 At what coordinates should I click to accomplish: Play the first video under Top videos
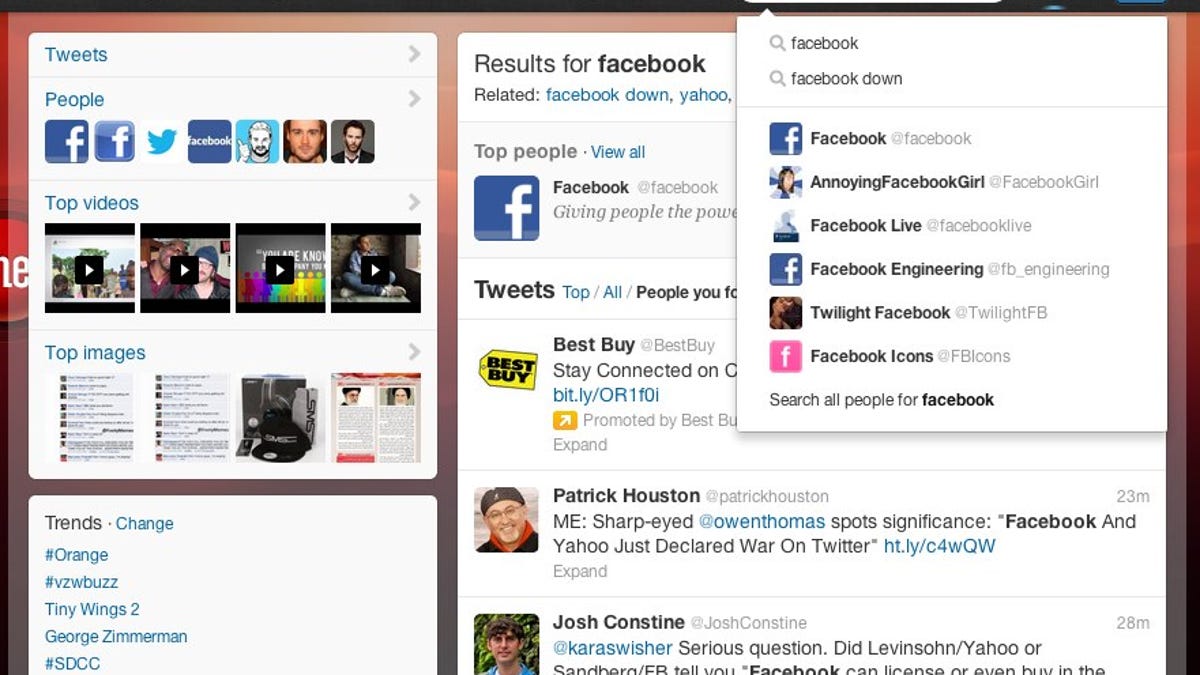[90, 268]
